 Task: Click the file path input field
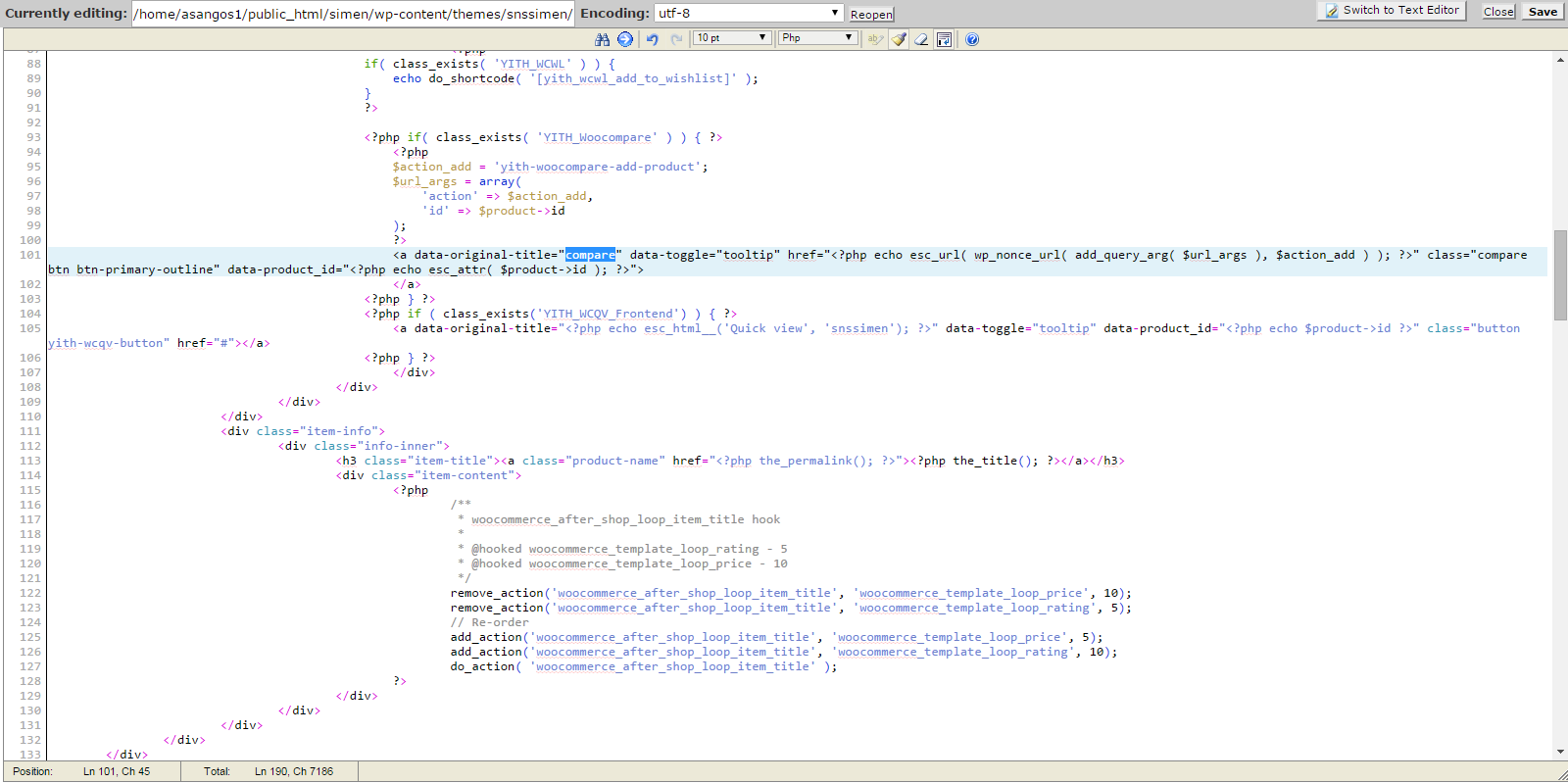pos(353,14)
